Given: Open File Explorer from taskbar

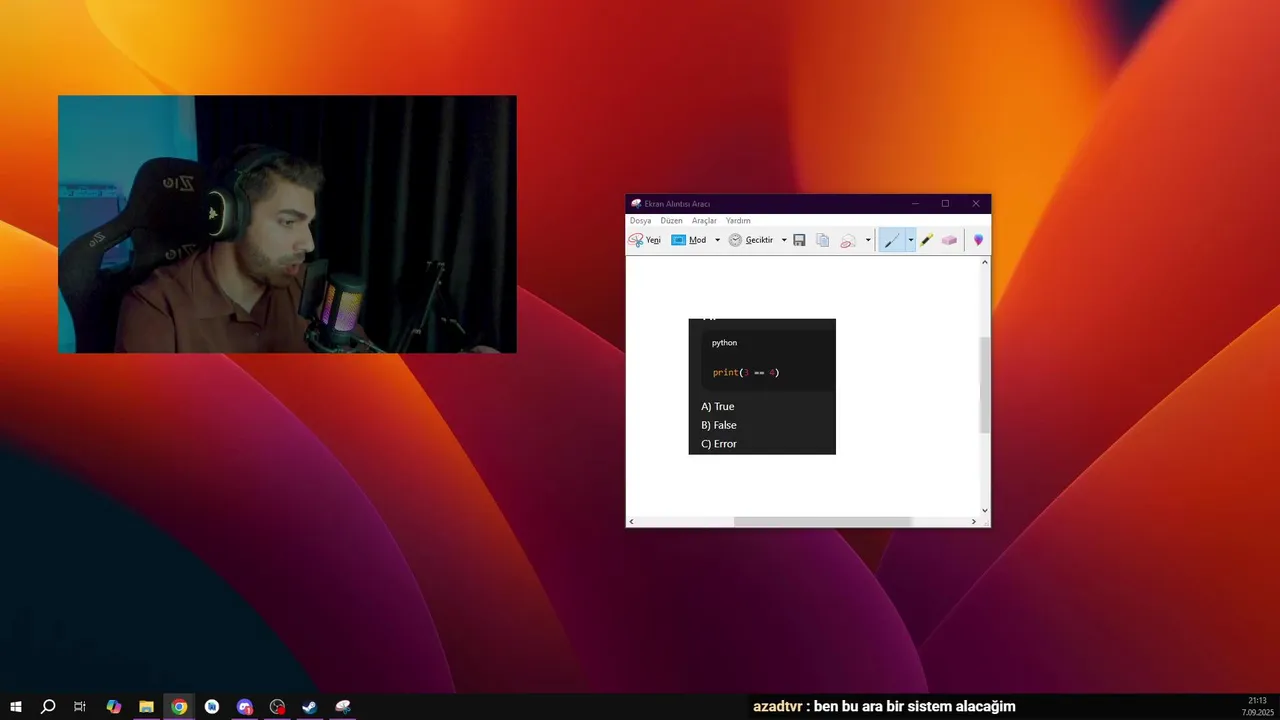Looking at the screenshot, I should (146, 707).
